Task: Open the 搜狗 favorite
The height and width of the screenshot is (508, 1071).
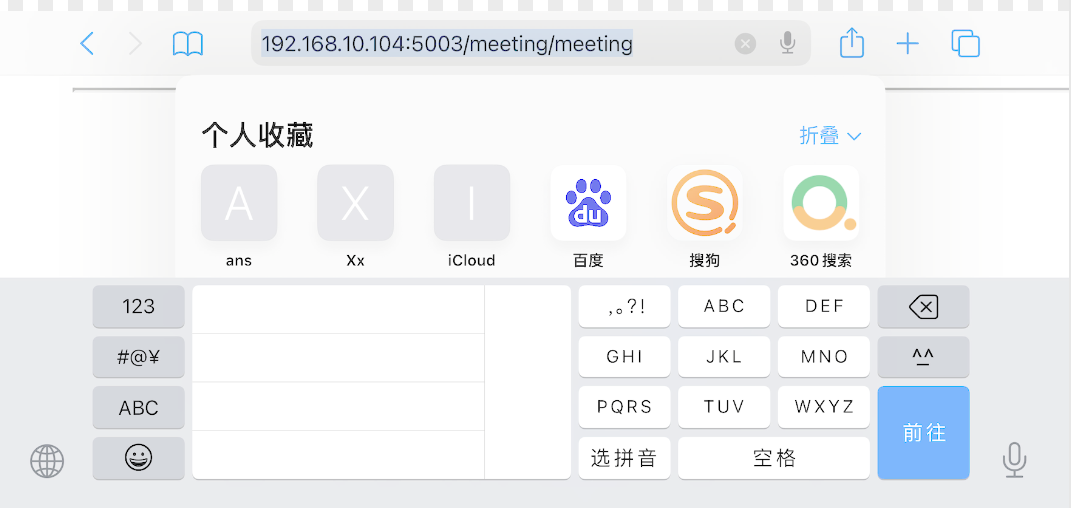Action: (x=705, y=203)
